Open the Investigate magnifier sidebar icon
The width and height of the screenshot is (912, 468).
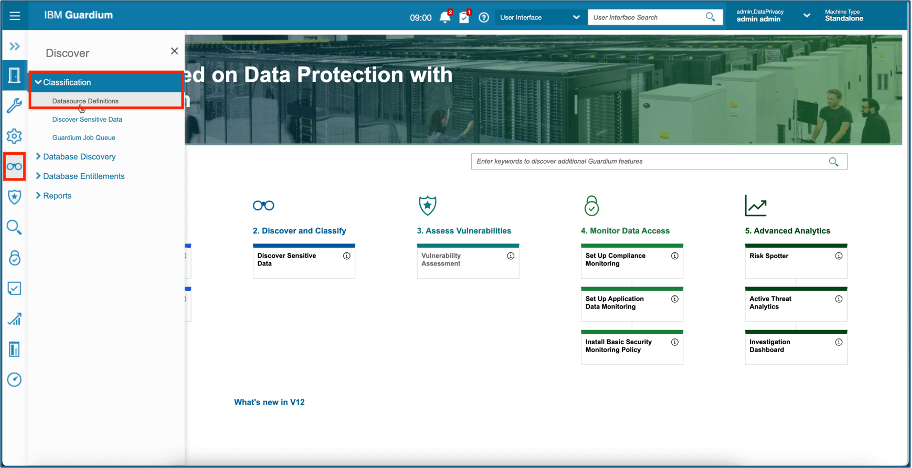15,227
